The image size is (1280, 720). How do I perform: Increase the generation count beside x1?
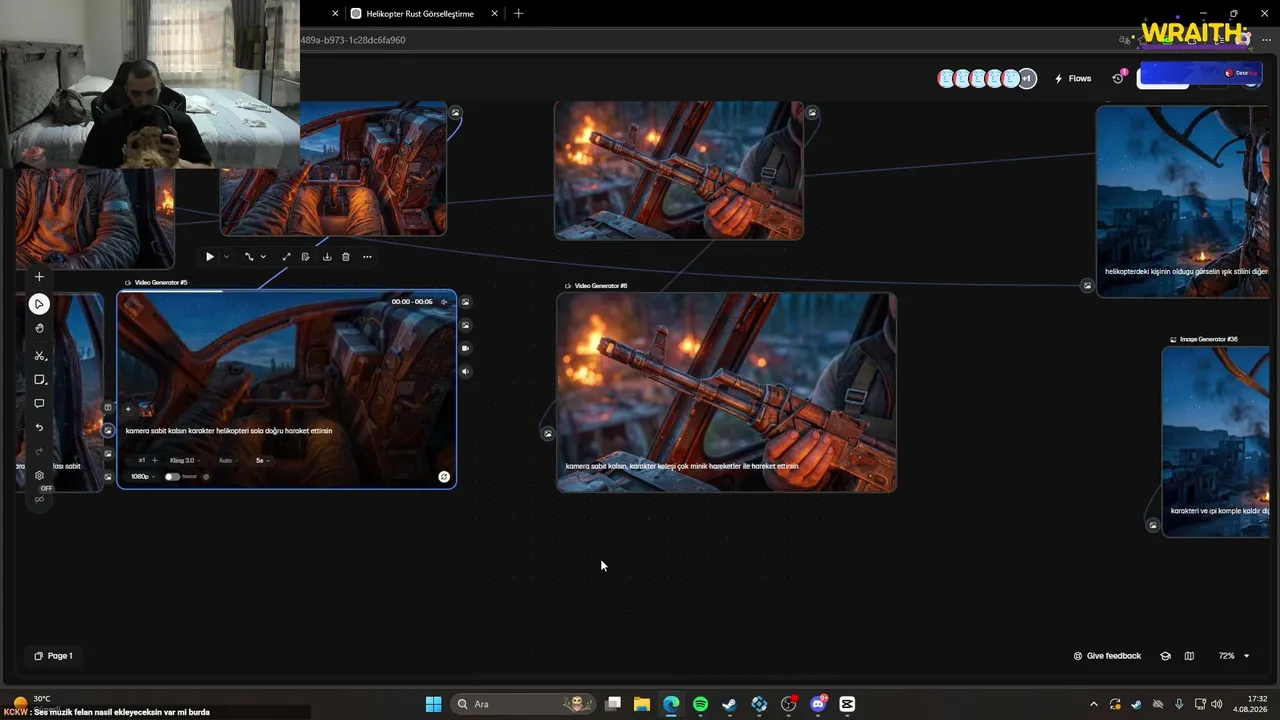(x=154, y=461)
